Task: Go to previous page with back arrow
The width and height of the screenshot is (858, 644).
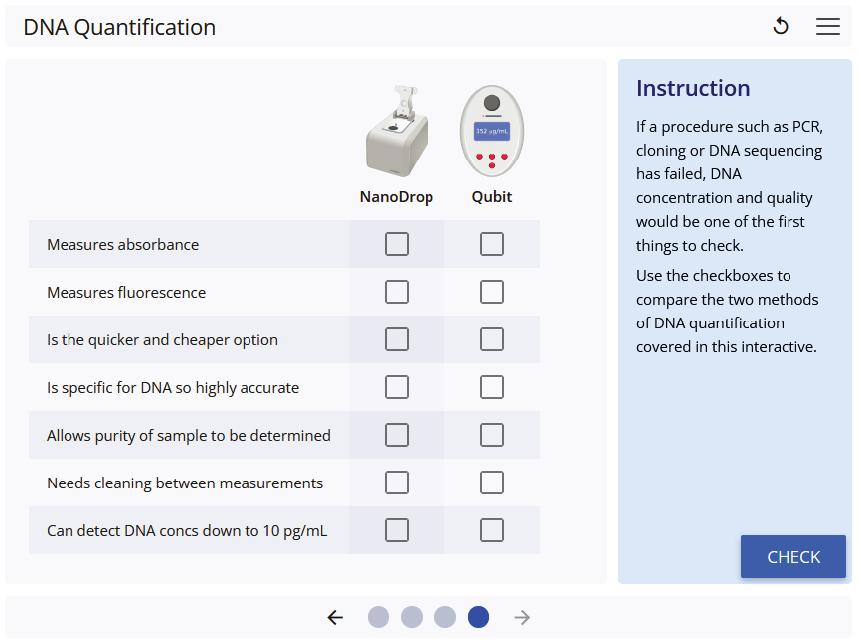Action: tap(335, 617)
